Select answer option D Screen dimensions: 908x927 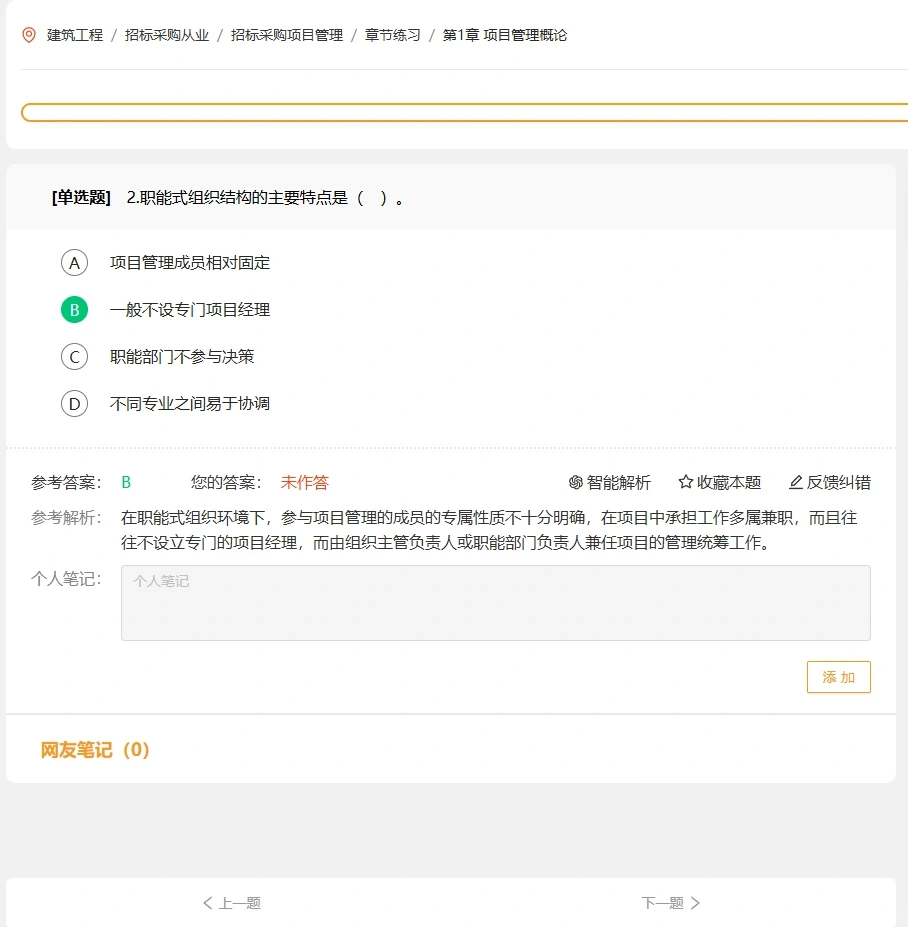pyautogui.click(x=74, y=403)
